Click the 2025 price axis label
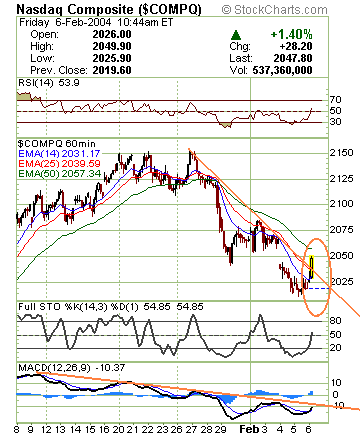Image resolution: width=360 pixels, height=439 pixels. 342,282
